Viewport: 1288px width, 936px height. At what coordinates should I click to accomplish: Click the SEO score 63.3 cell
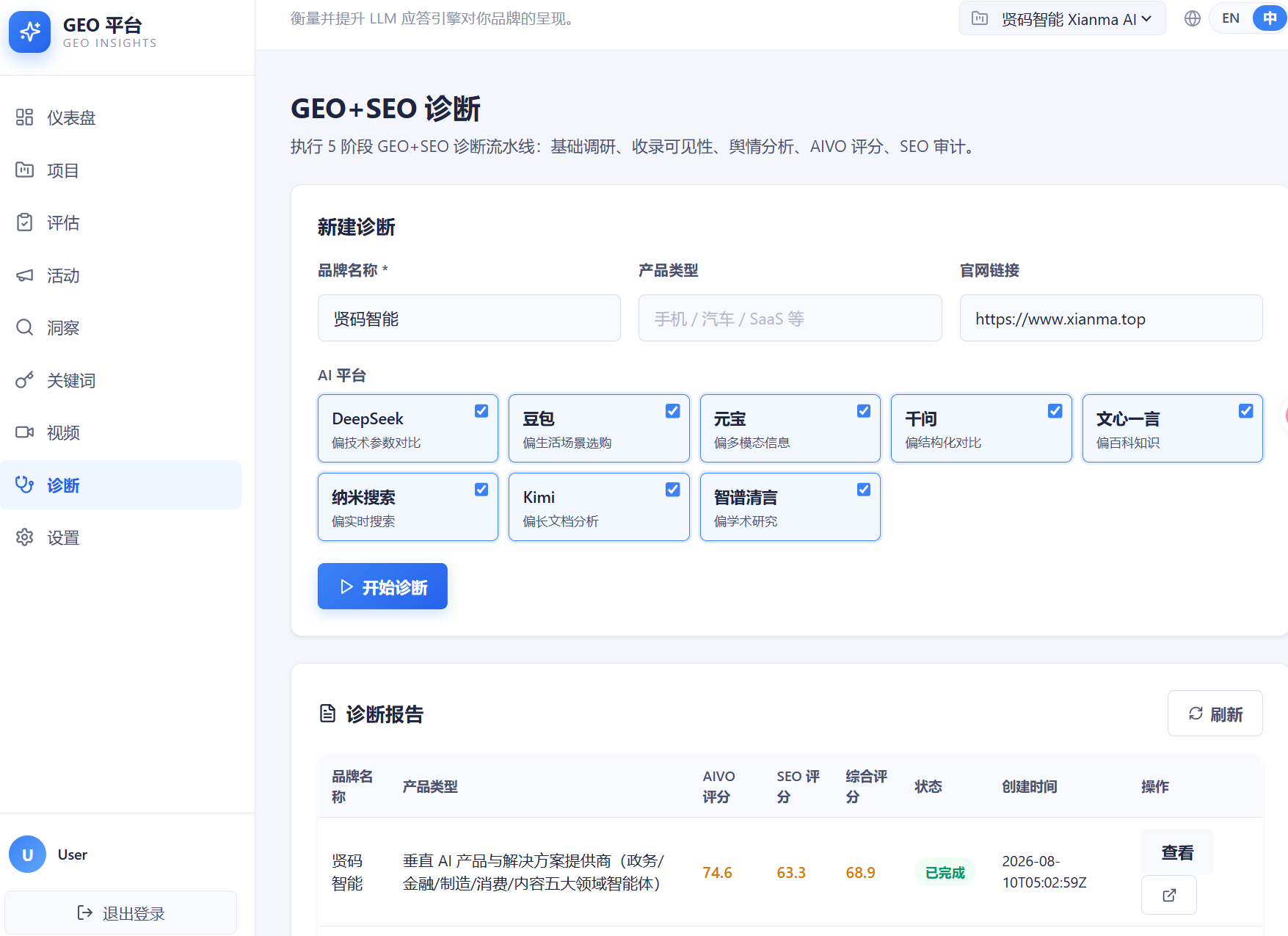tap(791, 872)
